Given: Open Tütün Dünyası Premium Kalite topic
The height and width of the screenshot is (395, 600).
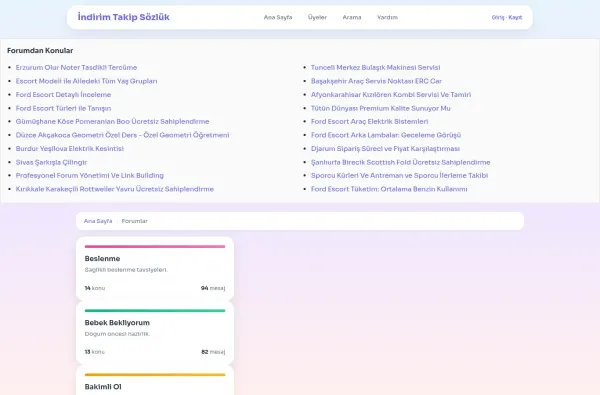Looking at the screenshot, I should 381,108.
